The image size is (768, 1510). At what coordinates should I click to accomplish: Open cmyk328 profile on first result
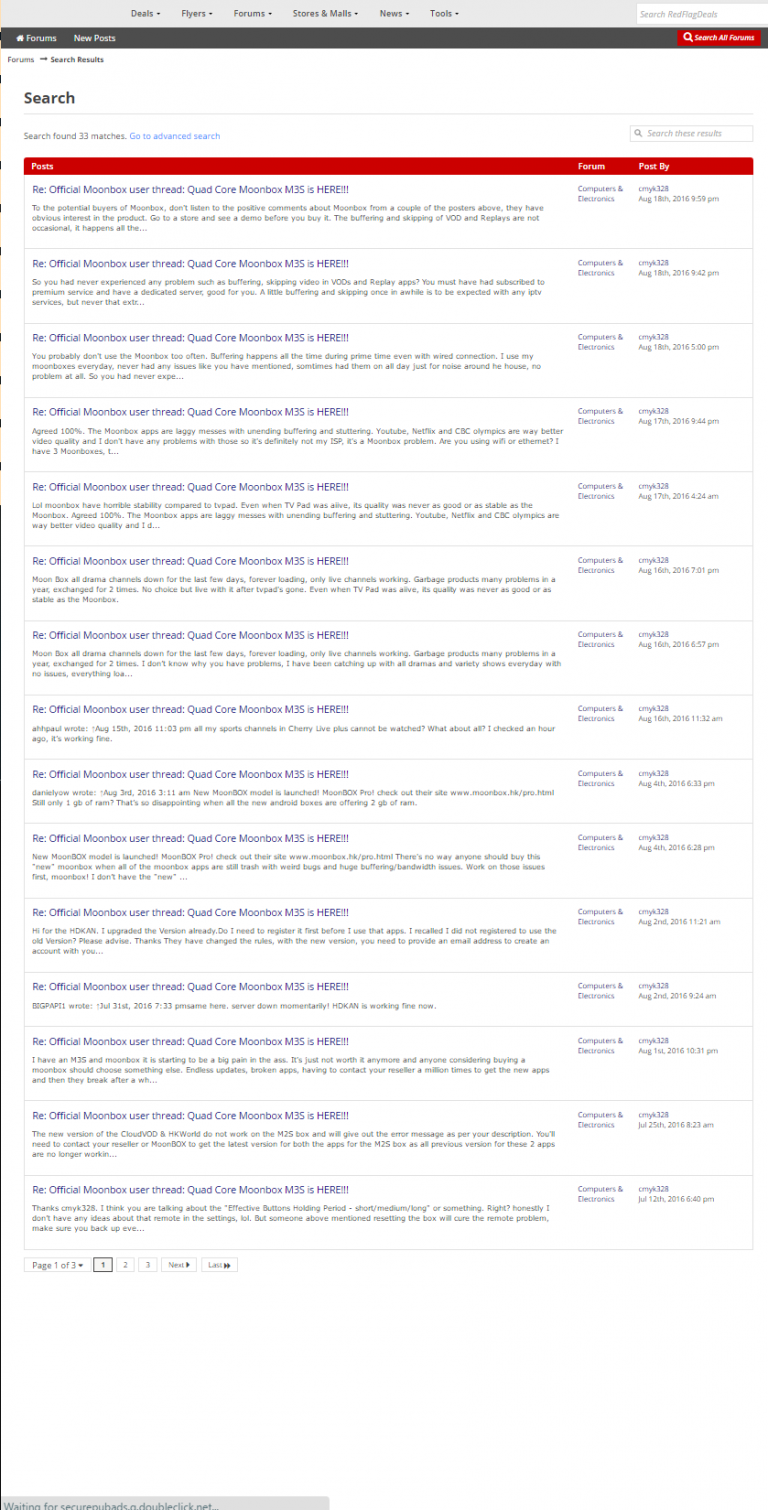point(653,189)
